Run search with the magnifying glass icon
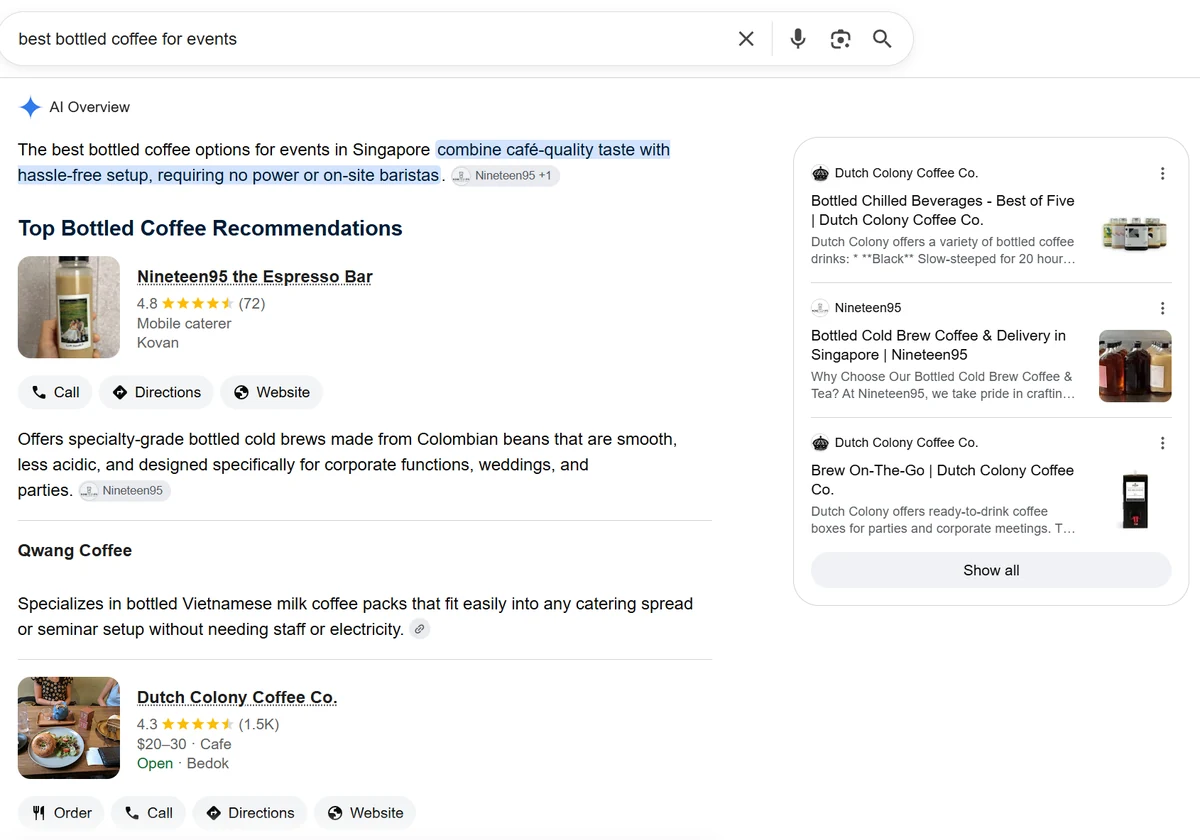Image resolution: width=1200 pixels, height=840 pixels. click(882, 39)
